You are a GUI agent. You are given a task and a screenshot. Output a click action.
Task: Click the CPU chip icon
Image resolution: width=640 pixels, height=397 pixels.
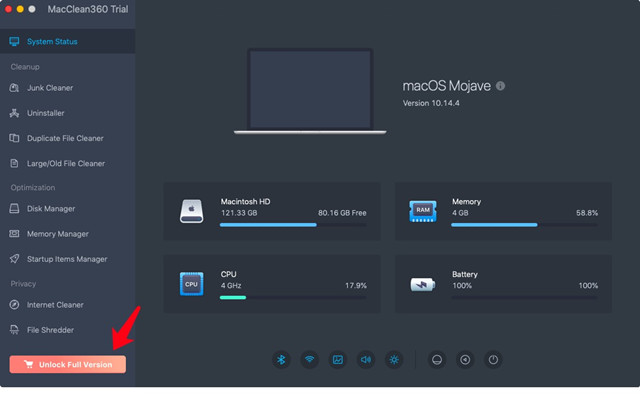191,284
